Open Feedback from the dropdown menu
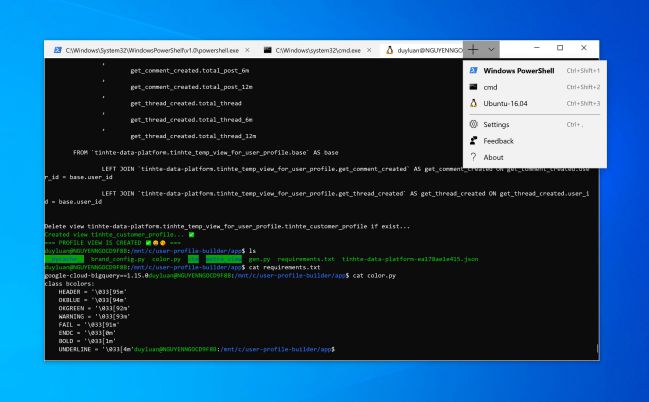Screen dimensions: 649x402 (x=535, y=141)
